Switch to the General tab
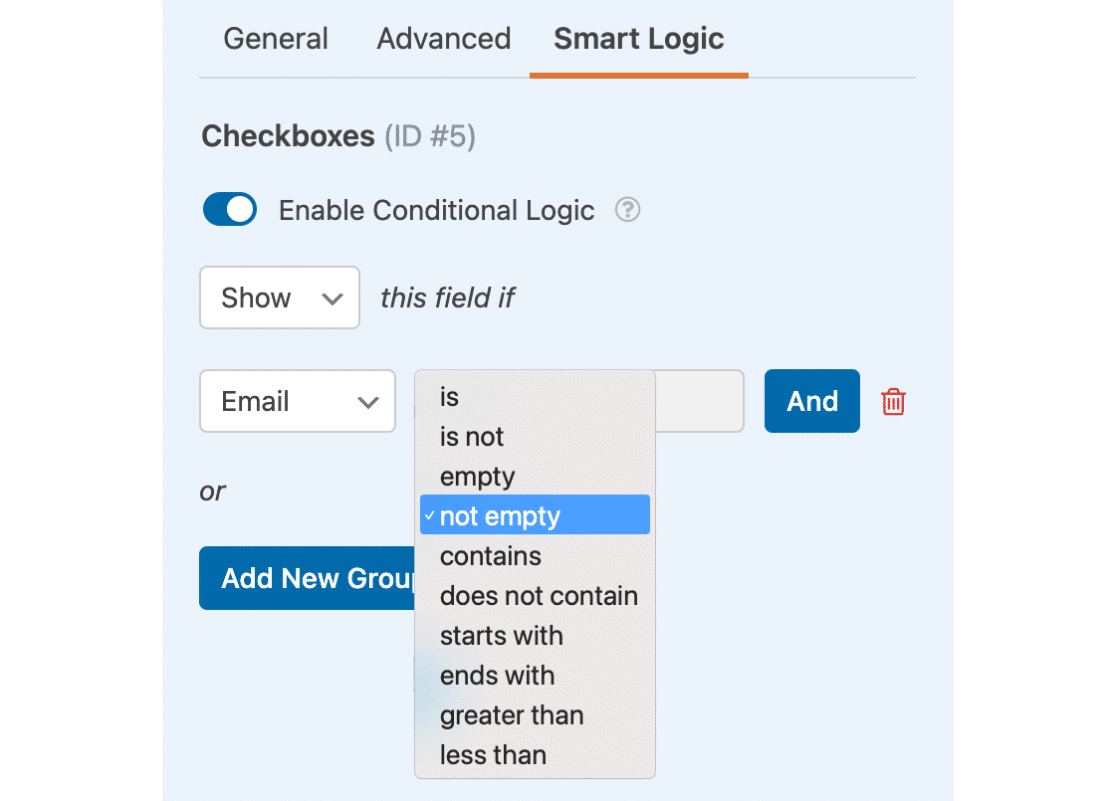This screenshot has height=801, width=1116. click(275, 39)
